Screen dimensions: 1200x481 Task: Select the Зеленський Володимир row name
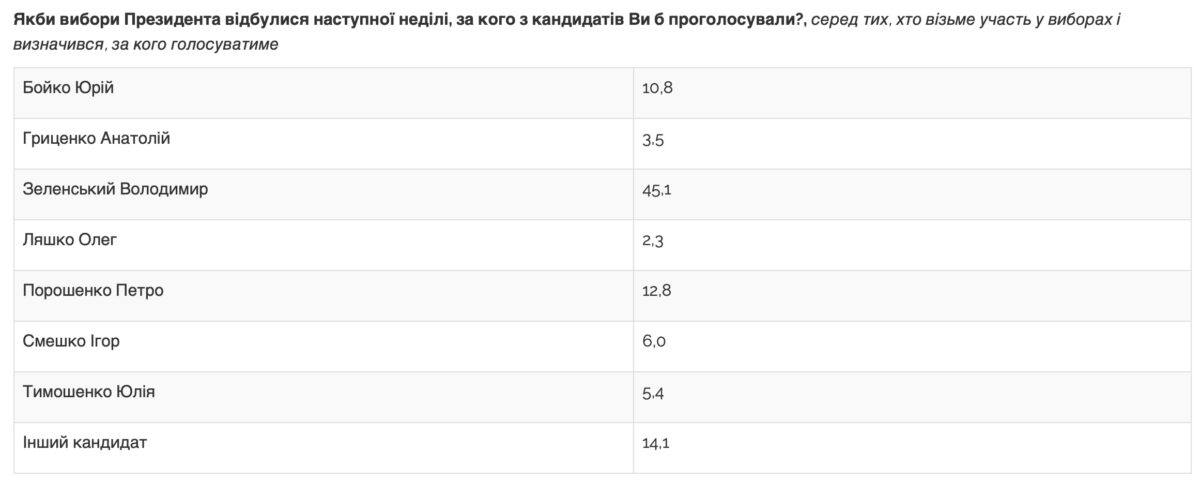tap(115, 189)
